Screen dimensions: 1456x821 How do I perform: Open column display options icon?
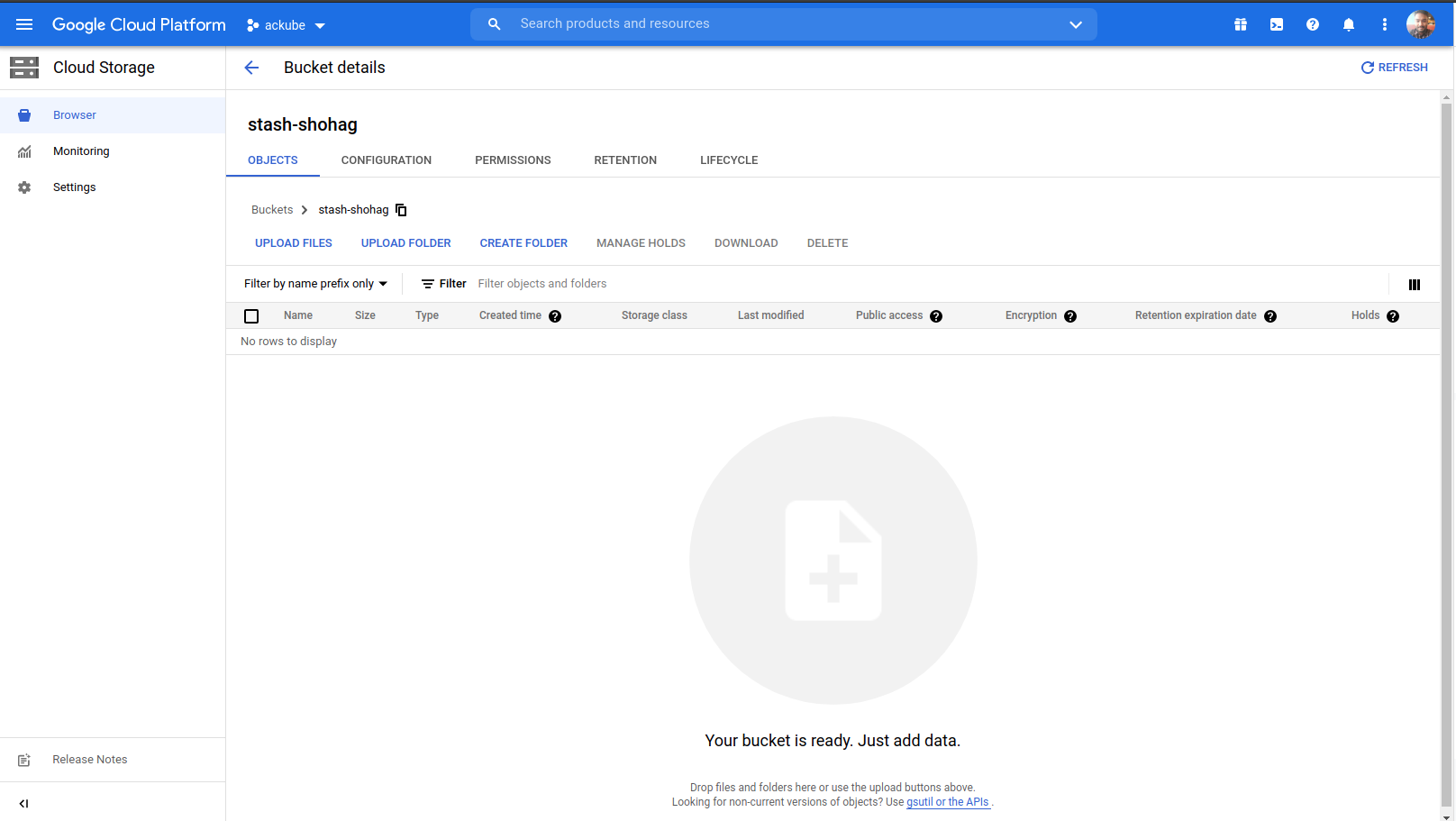coord(1415,285)
